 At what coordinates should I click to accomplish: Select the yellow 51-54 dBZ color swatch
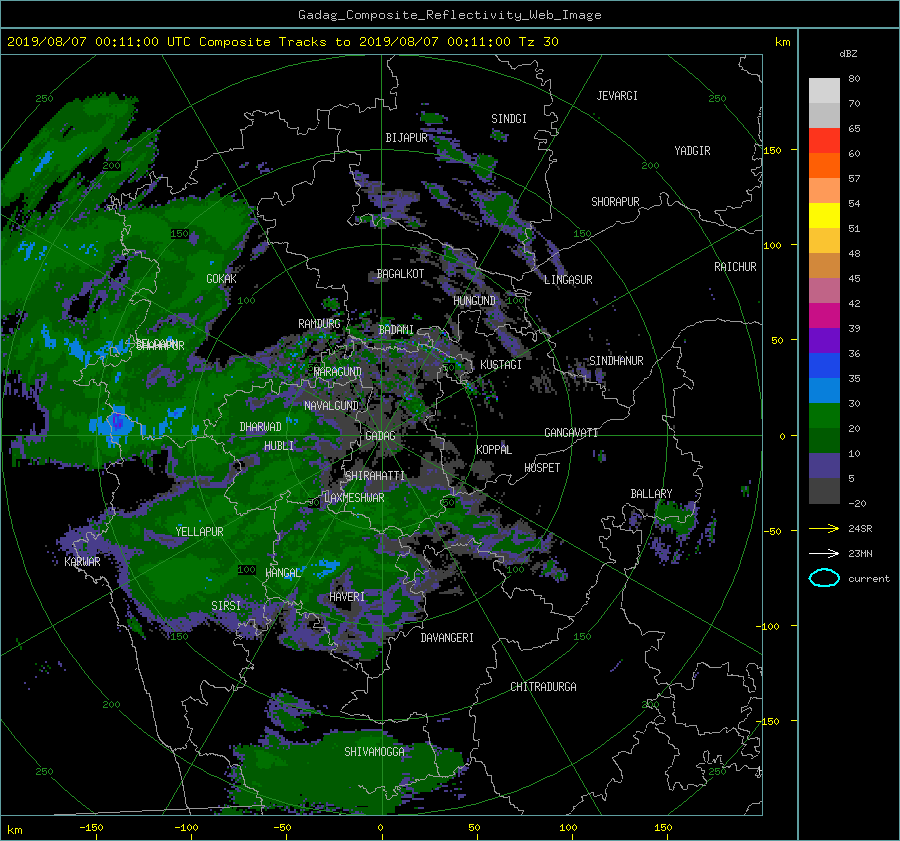(824, 215)
